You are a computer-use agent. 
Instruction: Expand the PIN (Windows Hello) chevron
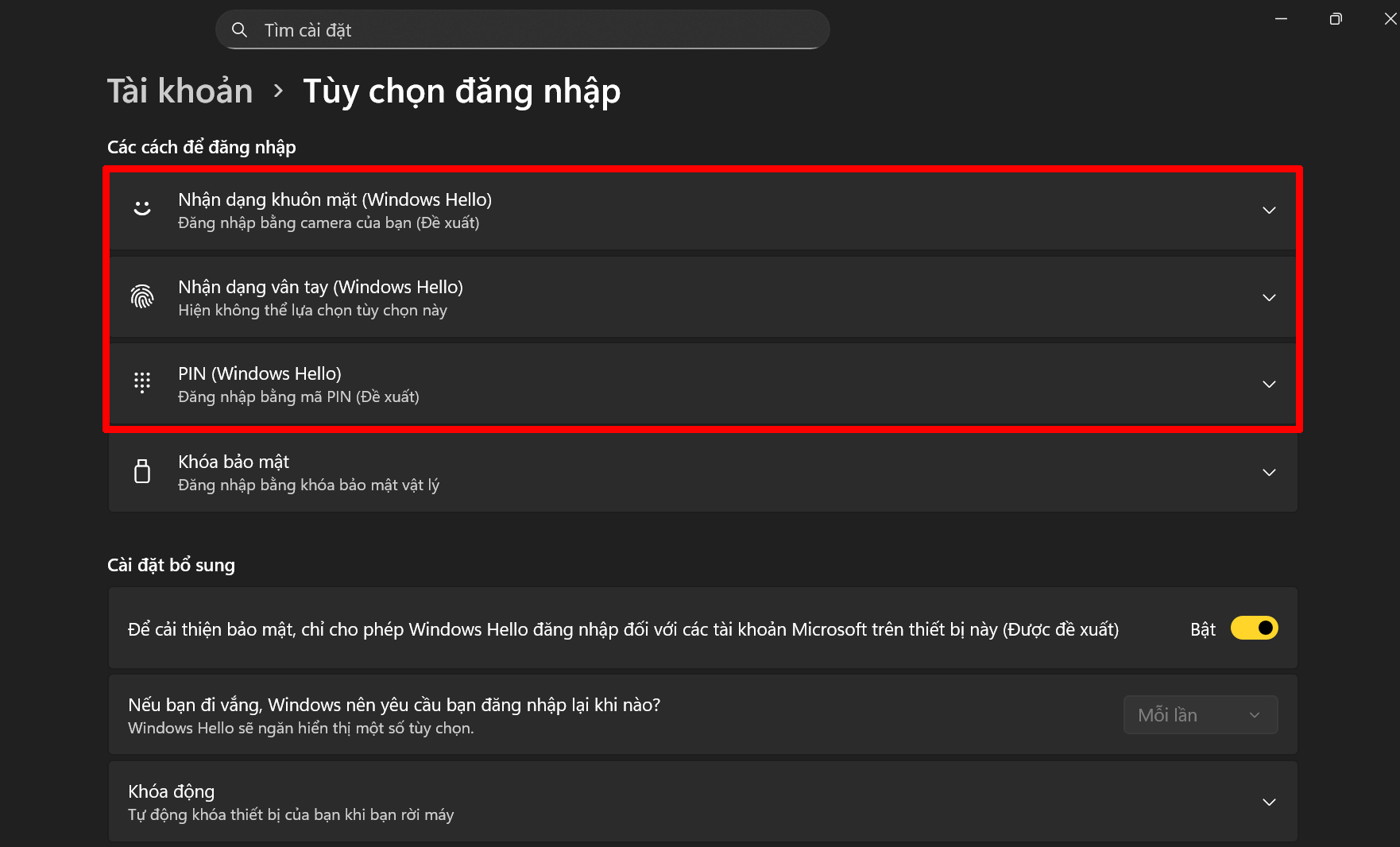[1269, 385]
